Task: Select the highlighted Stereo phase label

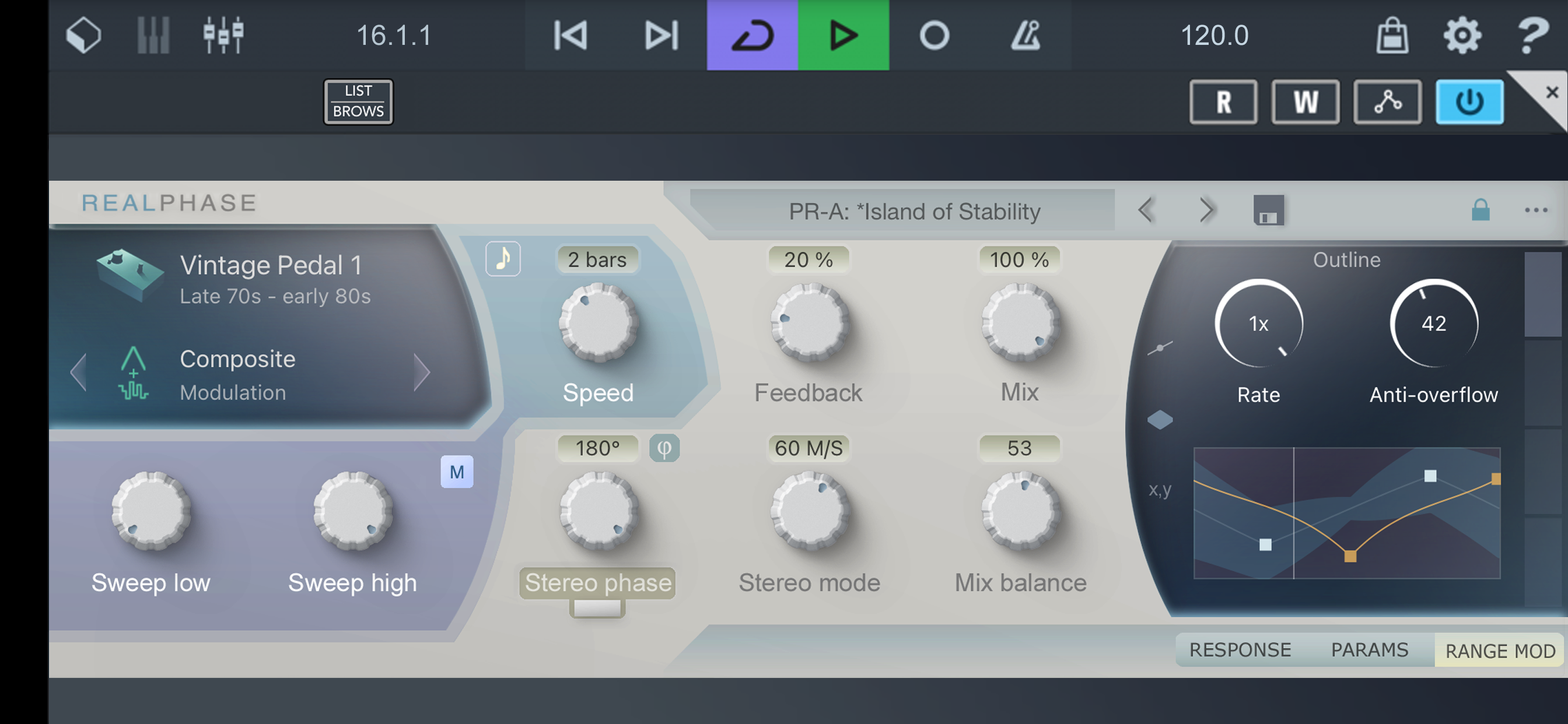Action: click(598, 582)
